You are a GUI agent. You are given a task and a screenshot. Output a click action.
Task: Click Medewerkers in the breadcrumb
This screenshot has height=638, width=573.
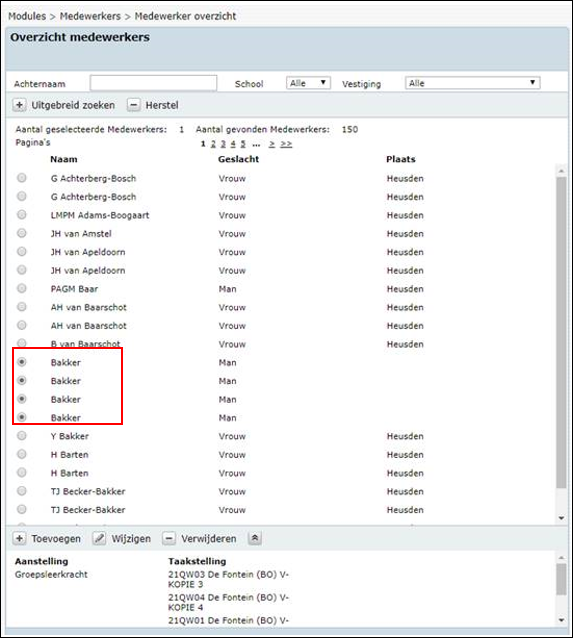tap(90, 16)
